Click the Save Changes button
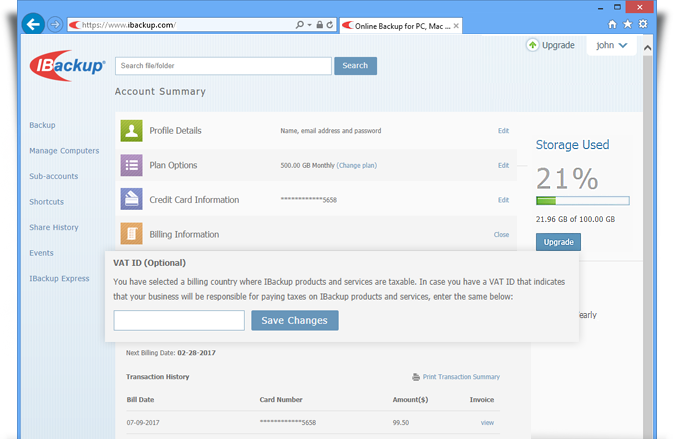This screenshot has height=439, width=674. click(x=295, y=320)
